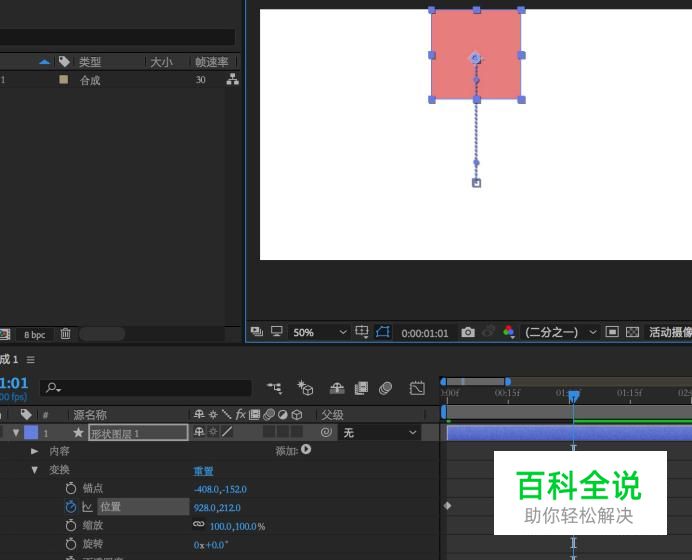Open the graph editor icon
This screenshot has height=560, width=692.
pyautogui.click(x=417, y=388)
